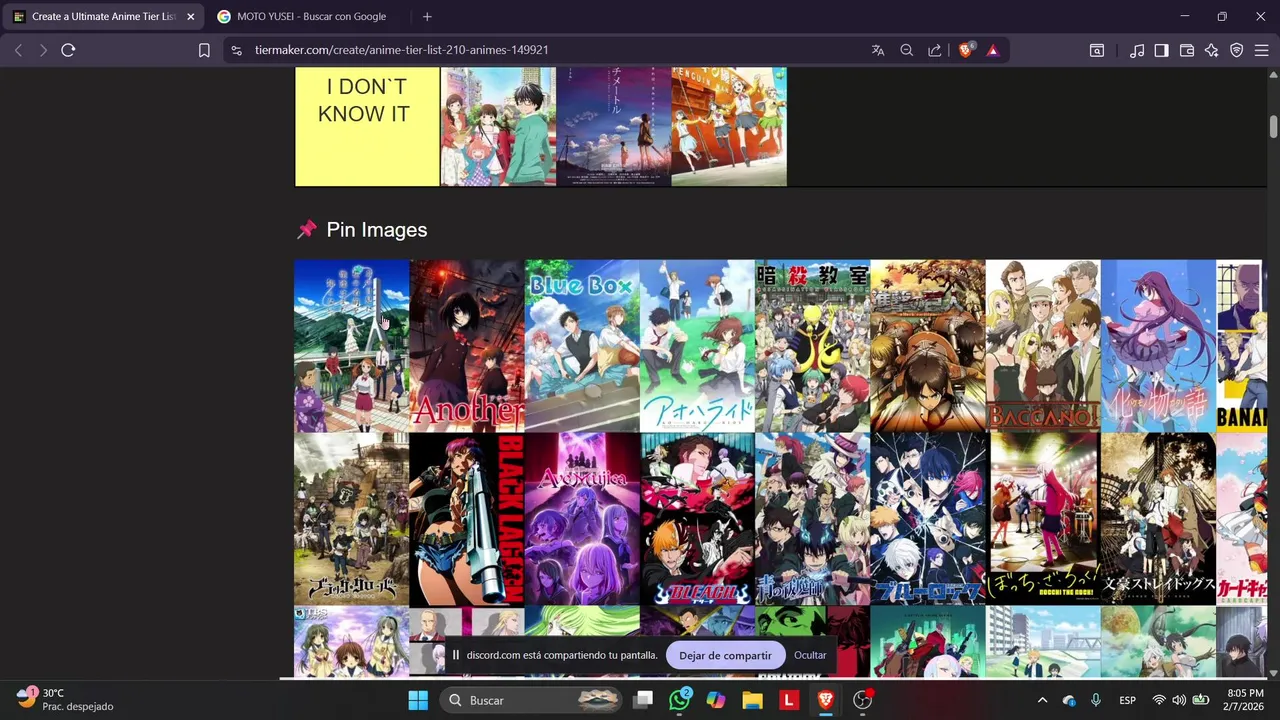Select the Another anime poster
Image resolution: width=1280 pixels, height=720 pixels.
point(467,346)
